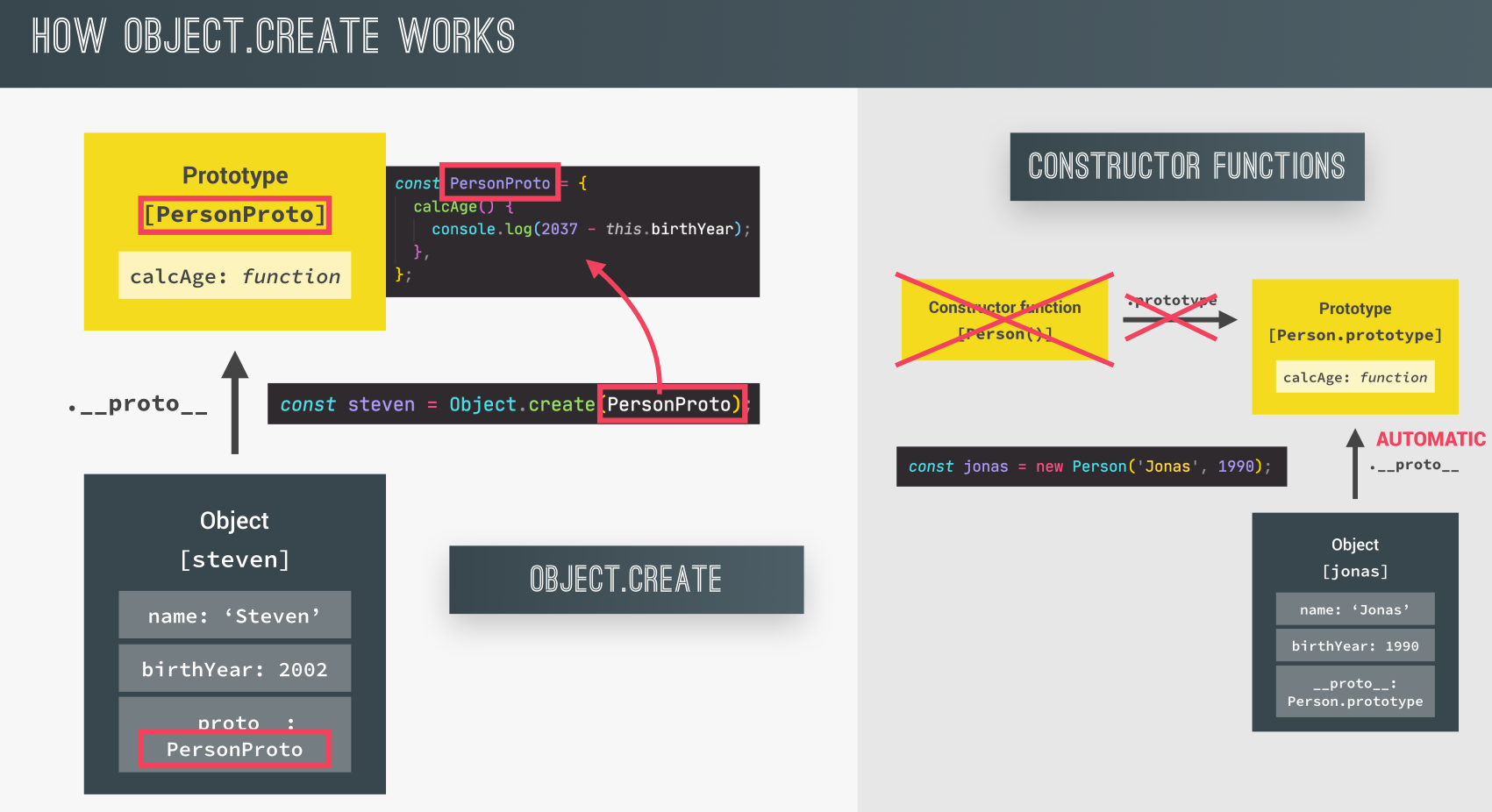Screen dimensions: 1492x812
Task: Click the 'console.log(2037 - this.birthYear);' line
Action: point(590,229)
